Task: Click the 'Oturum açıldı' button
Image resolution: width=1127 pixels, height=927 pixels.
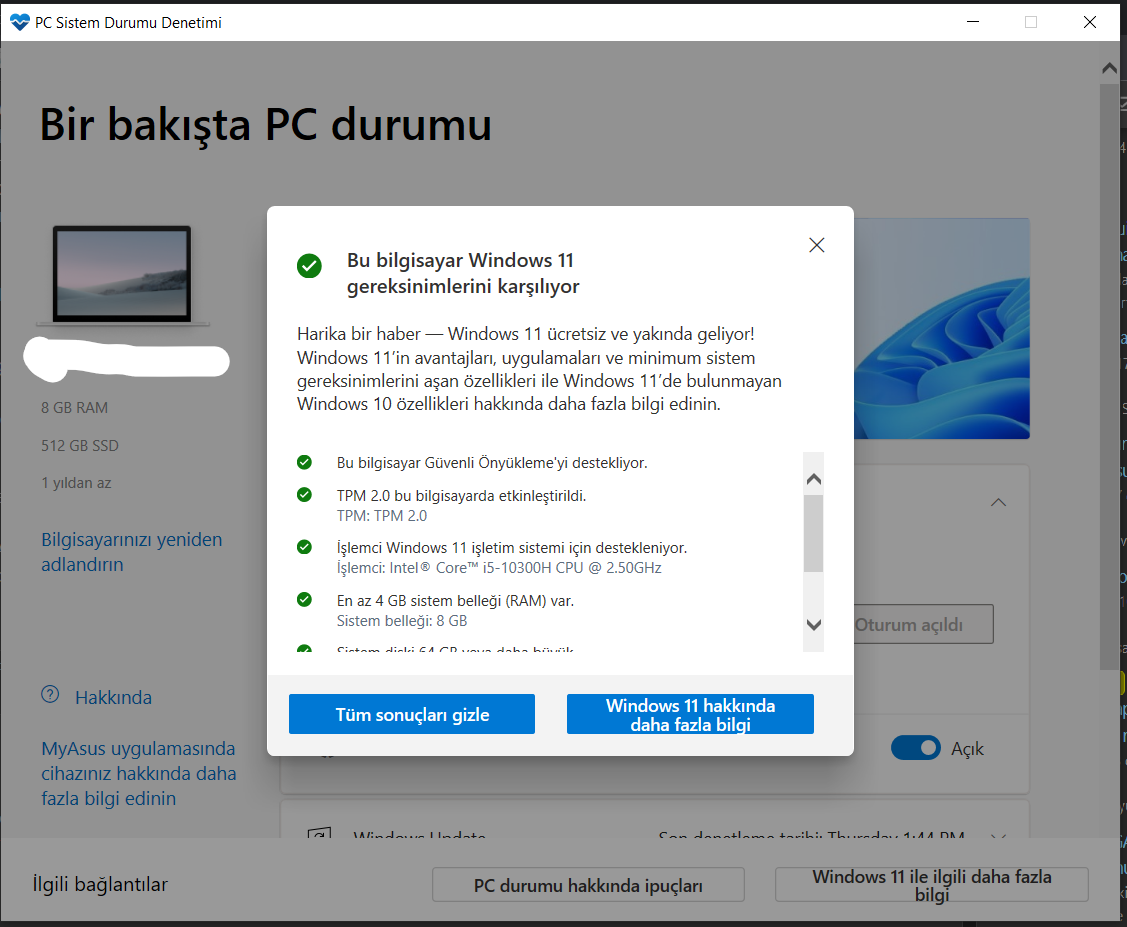Action: [924, 624]
